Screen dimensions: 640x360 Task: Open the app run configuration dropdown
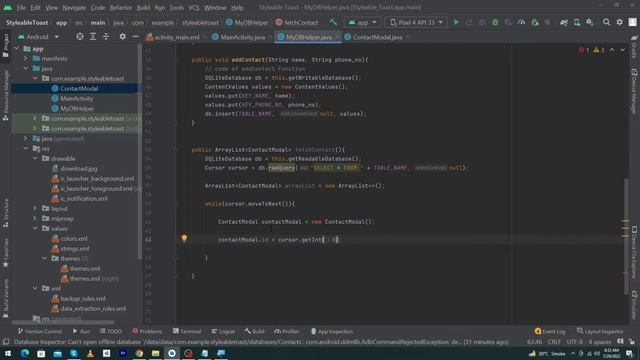(x=362, y=22)
